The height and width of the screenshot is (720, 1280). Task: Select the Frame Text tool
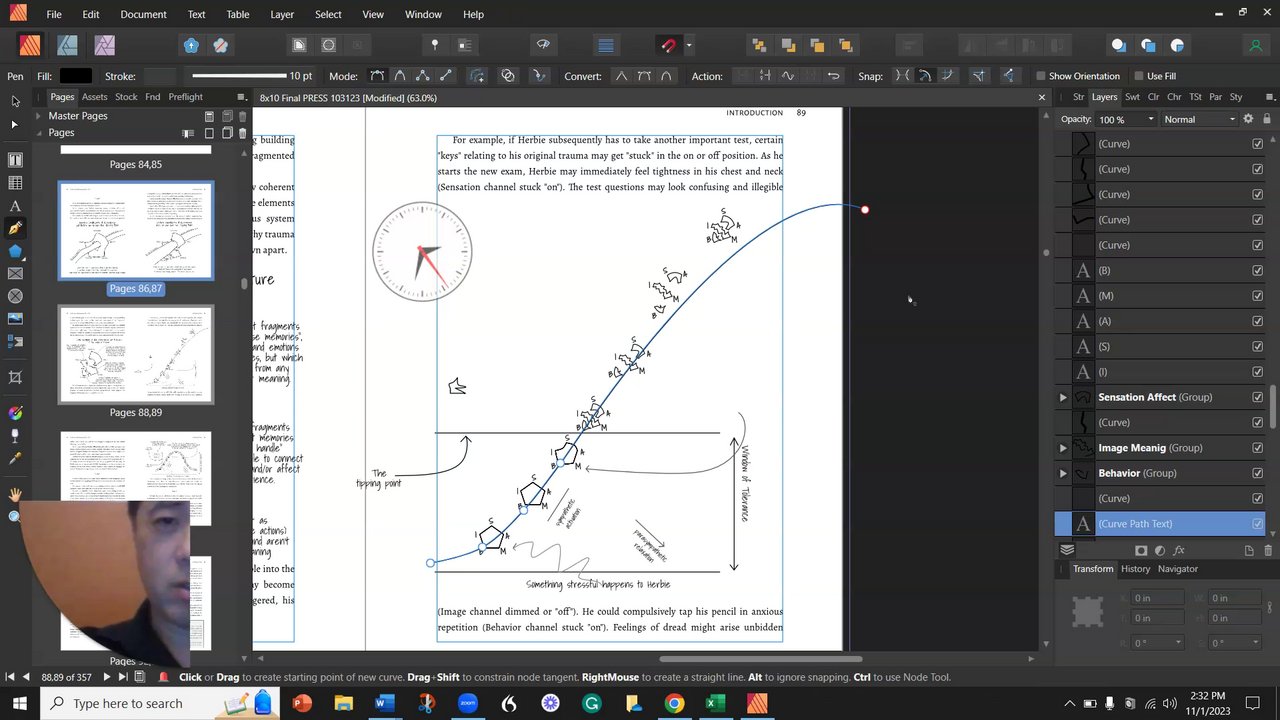[15, 160]
